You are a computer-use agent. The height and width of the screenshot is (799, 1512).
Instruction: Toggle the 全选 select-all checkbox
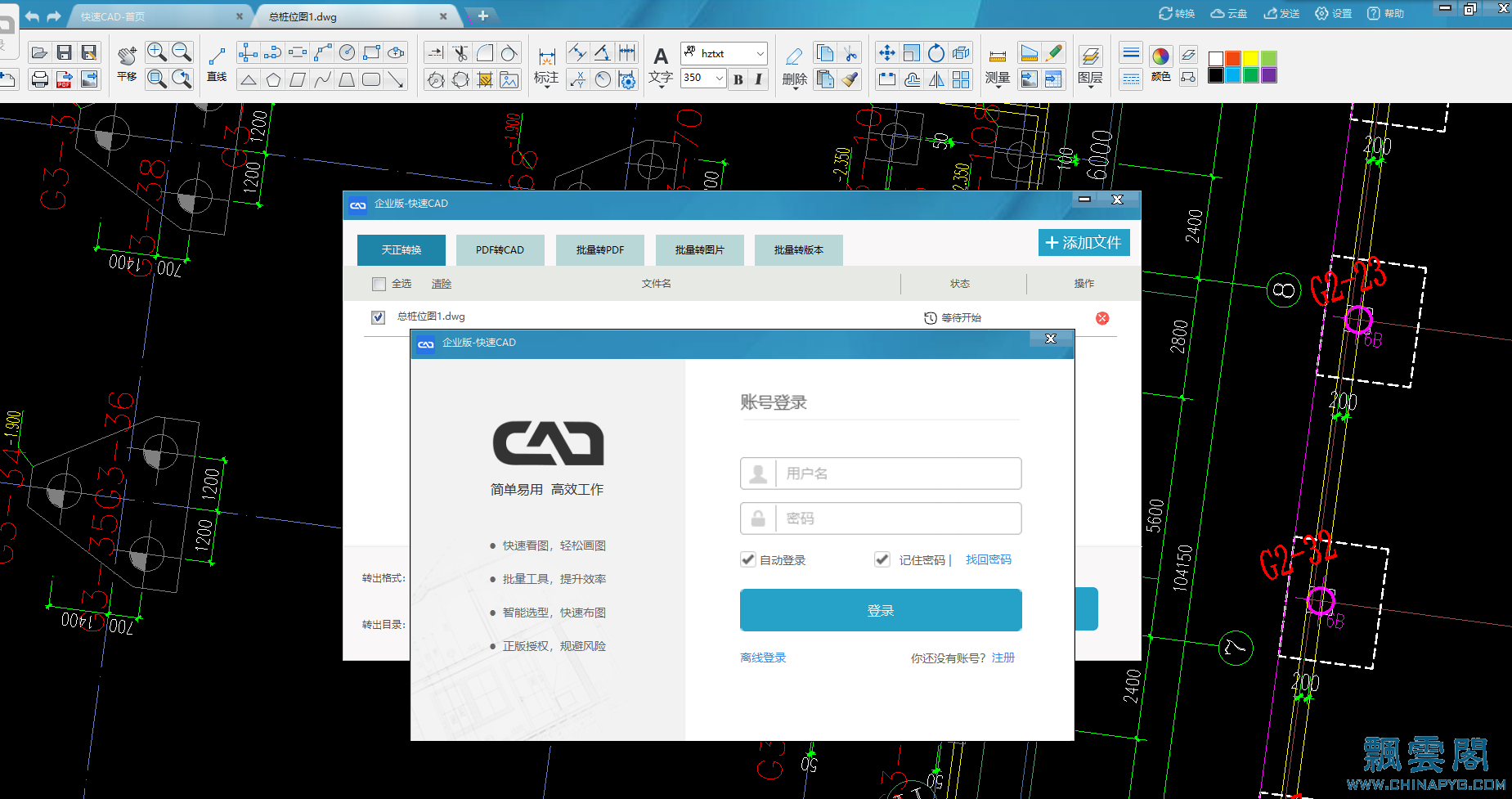point(379,284)
